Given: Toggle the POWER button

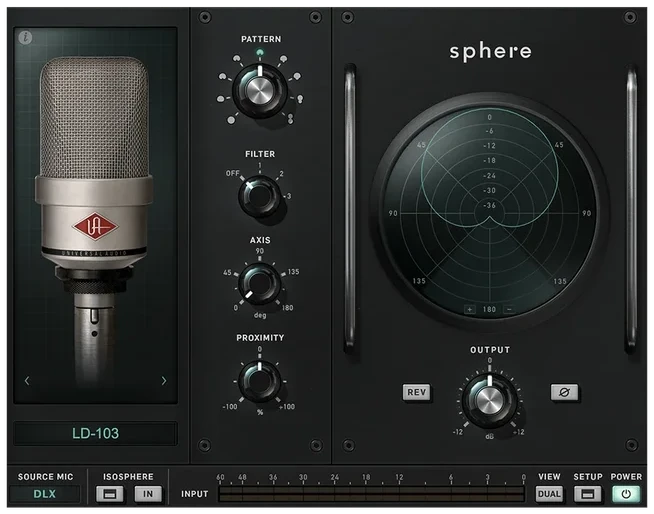Looking at the screenshot, I should click(x=626, y=494).
